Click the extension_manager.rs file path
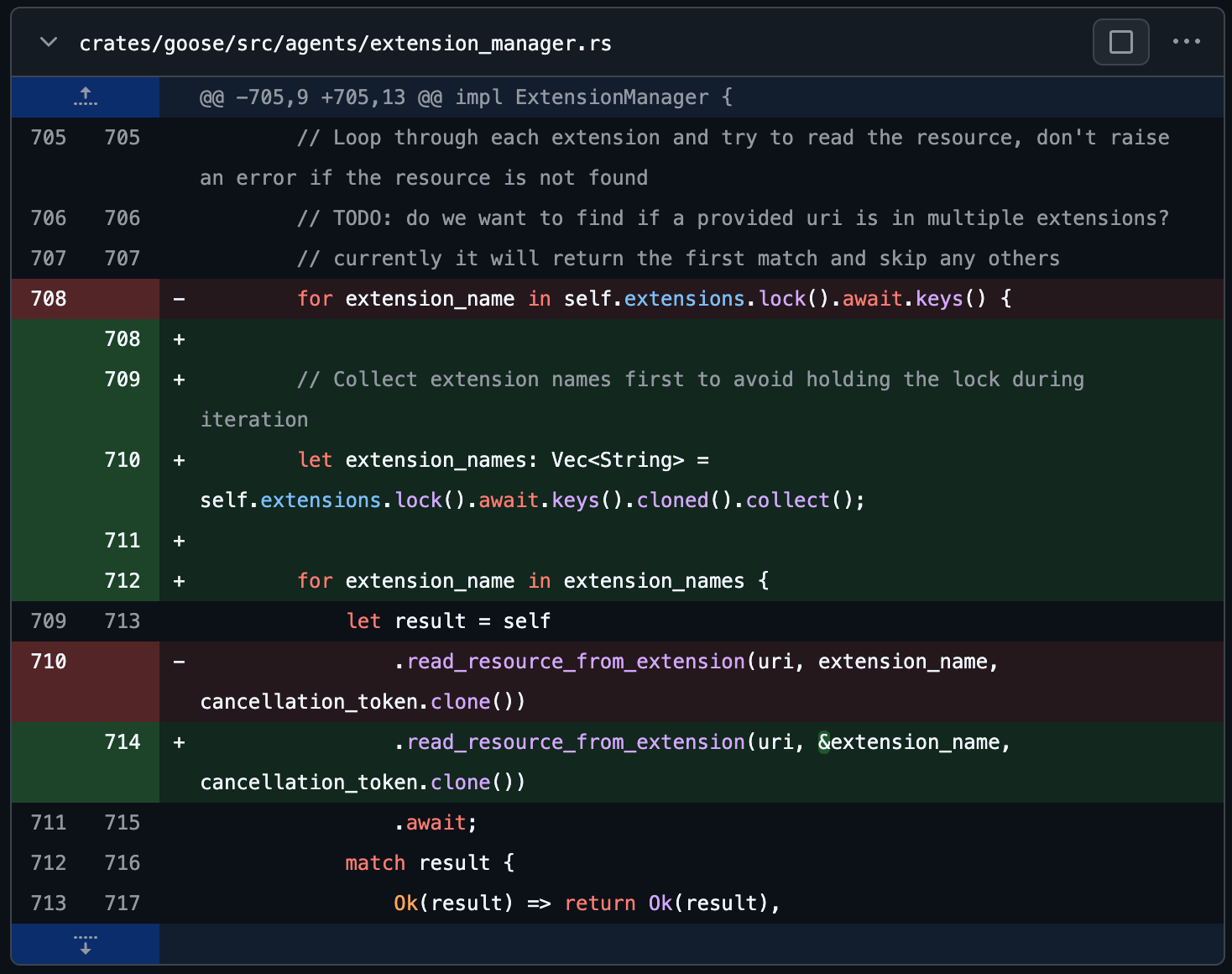Viewport: 1232px width, 974px height. 345,44
